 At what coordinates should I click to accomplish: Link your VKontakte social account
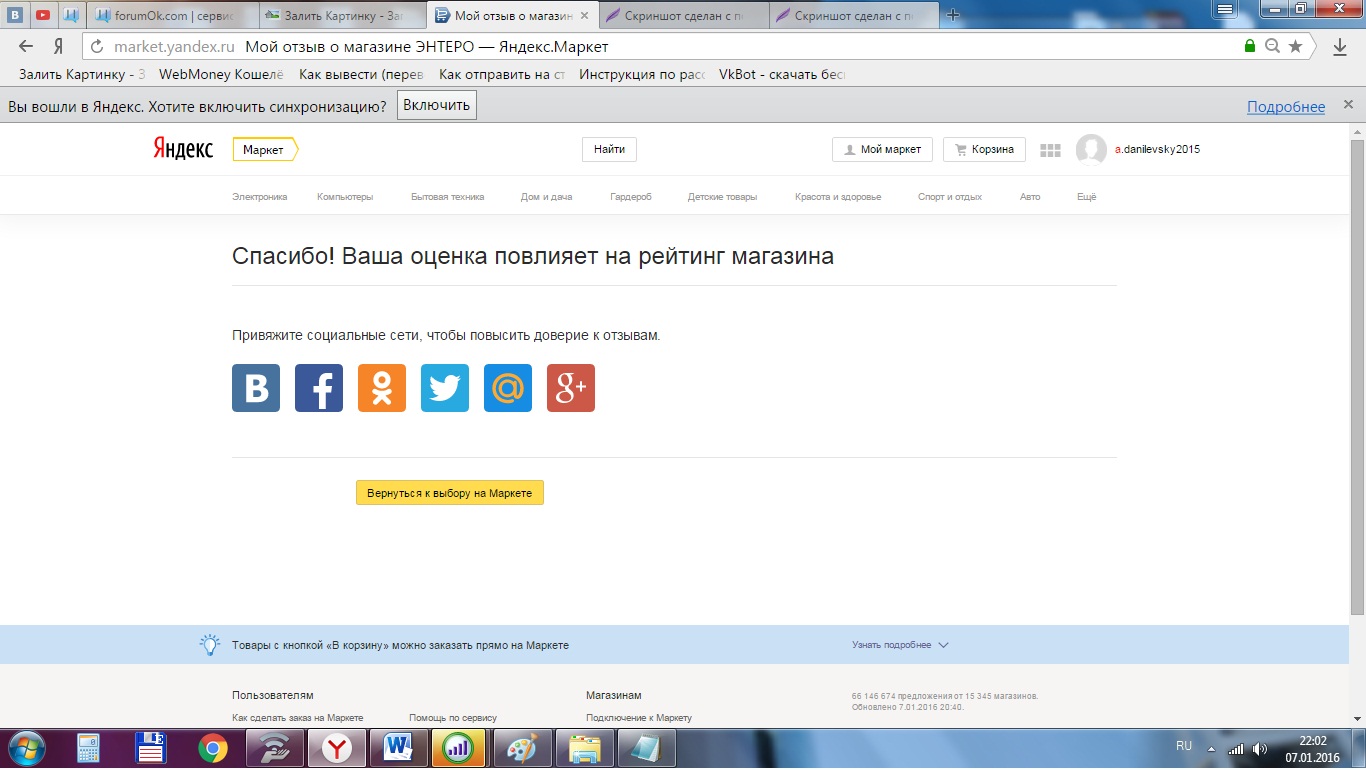pos(256,388)
